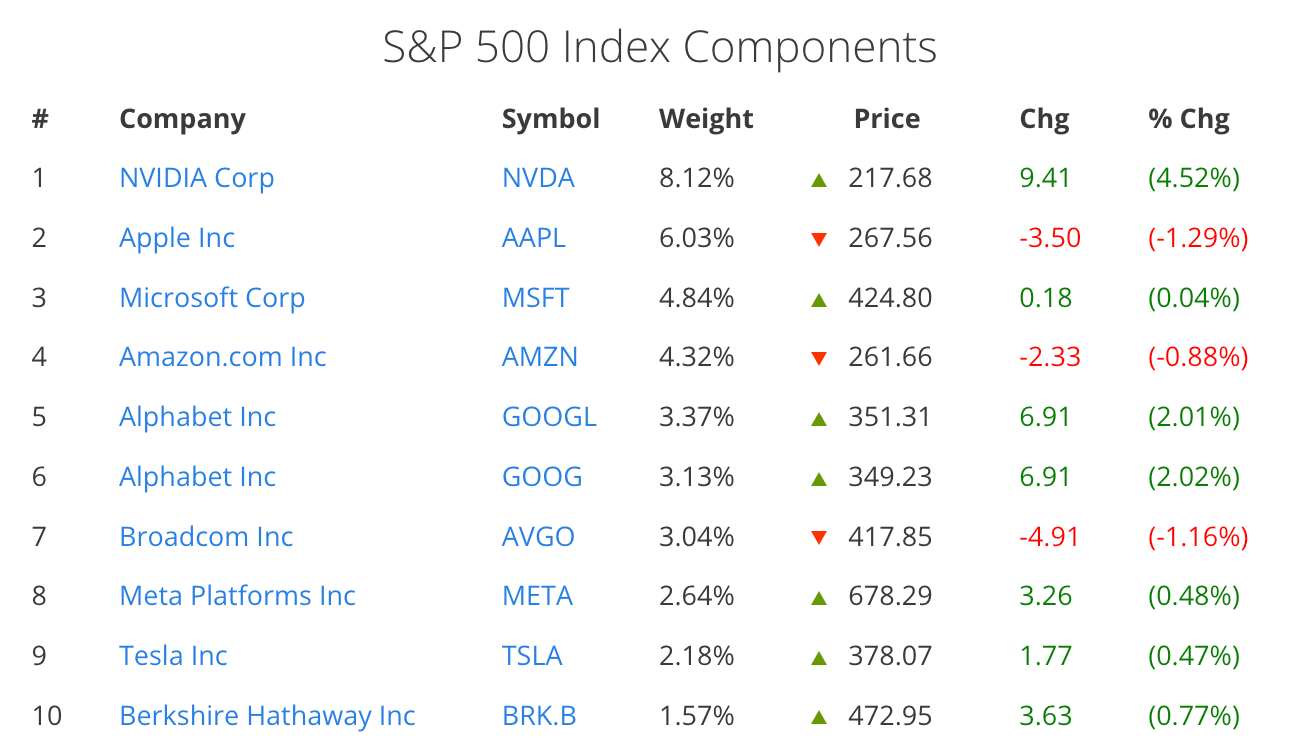This screenshot has height=754, width=1296.
Task: Select the TSLA symbol link
Action: click(532, 656)
